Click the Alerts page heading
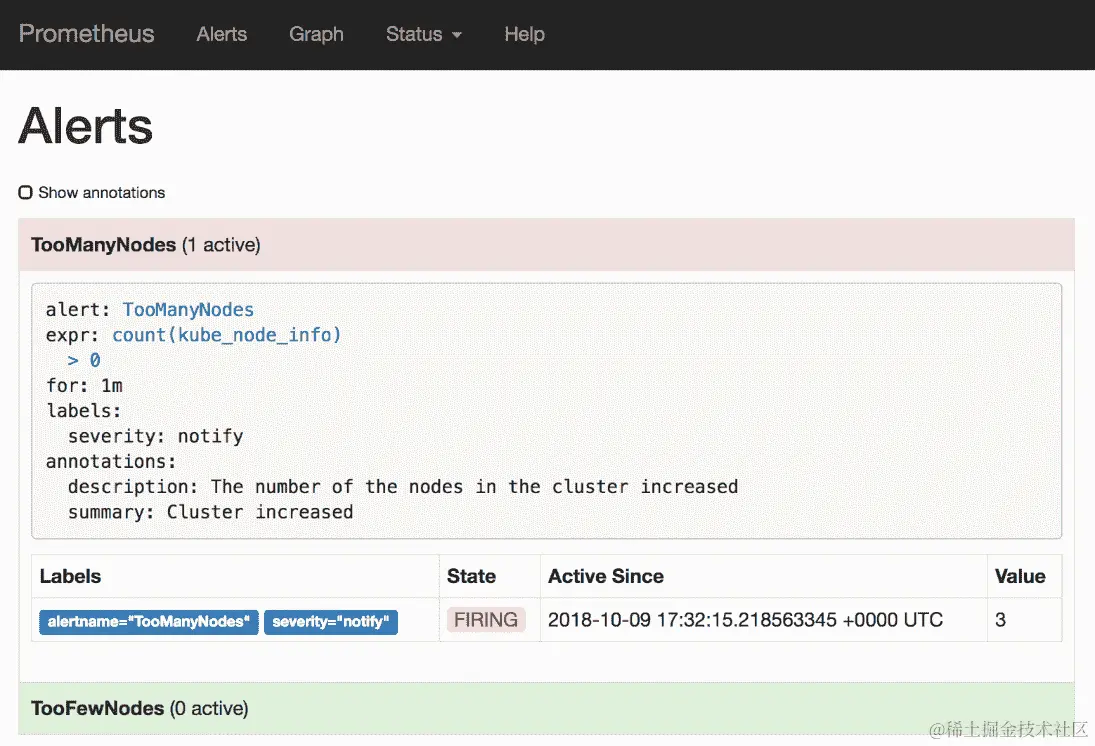 tap(85, 126)
